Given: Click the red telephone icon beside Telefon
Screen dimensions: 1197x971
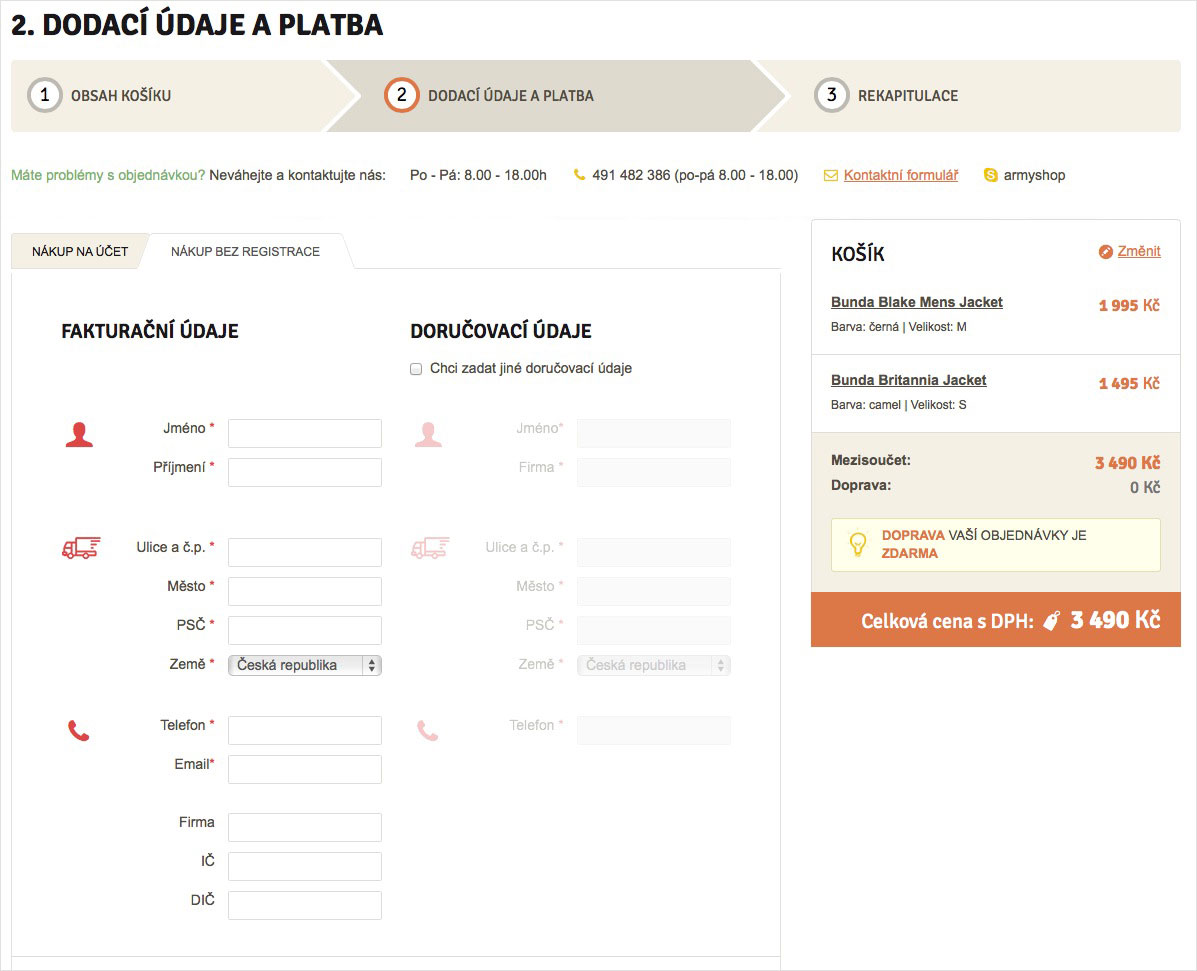Looking at the screenshot, I should (x=78, y=731).
